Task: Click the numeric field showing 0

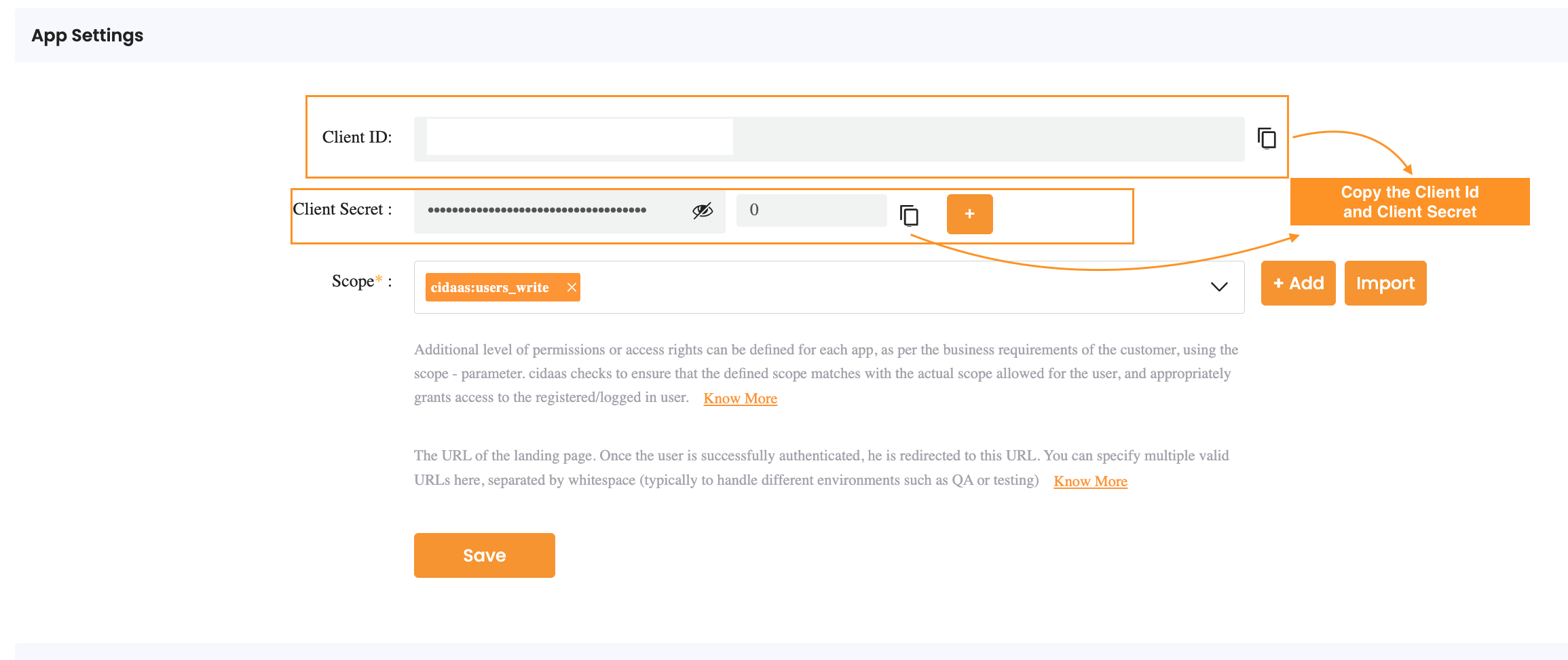Action: pyautogui.click(x=811, y=210)
